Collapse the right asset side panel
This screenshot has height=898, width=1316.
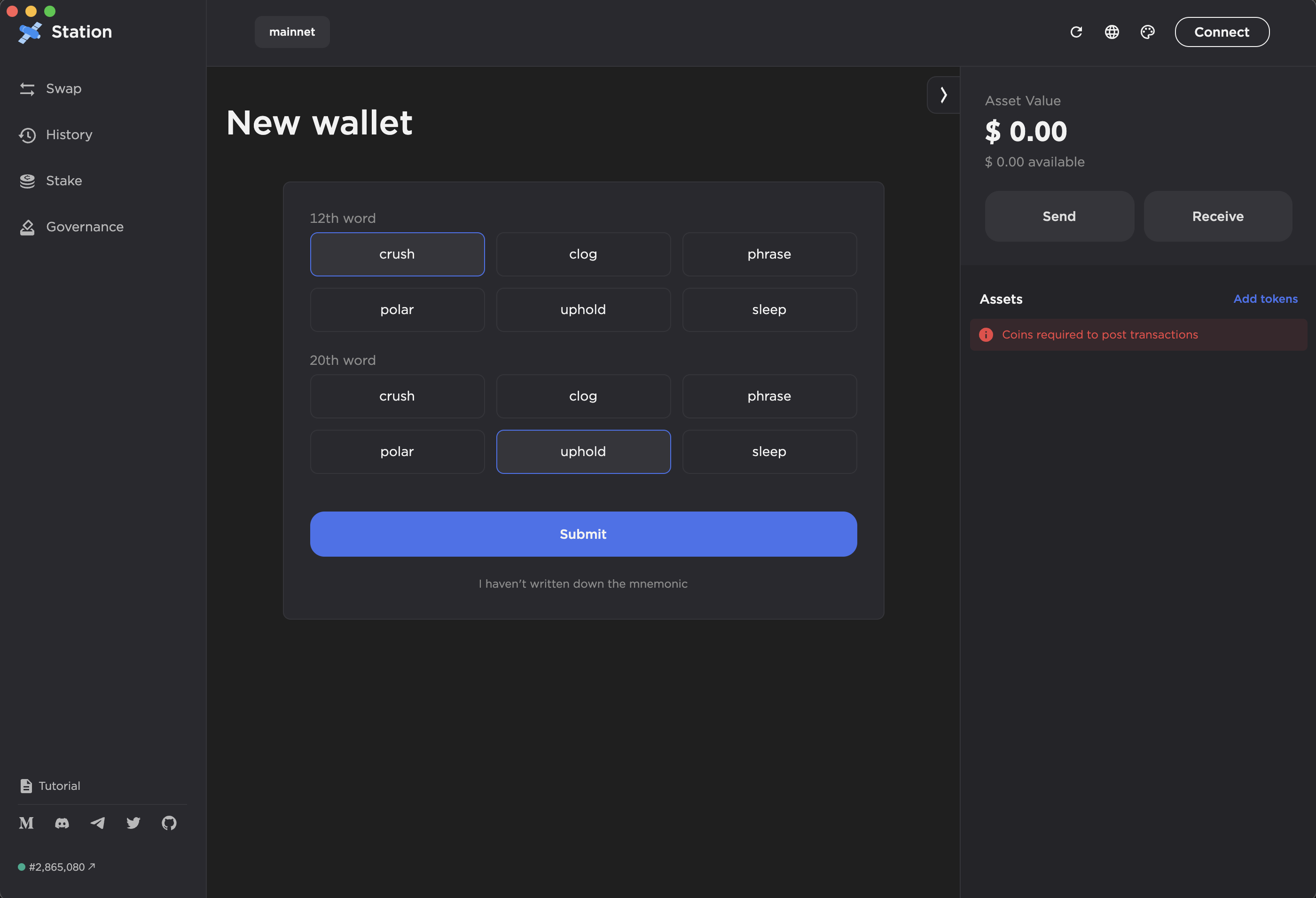tap(943, 95)
